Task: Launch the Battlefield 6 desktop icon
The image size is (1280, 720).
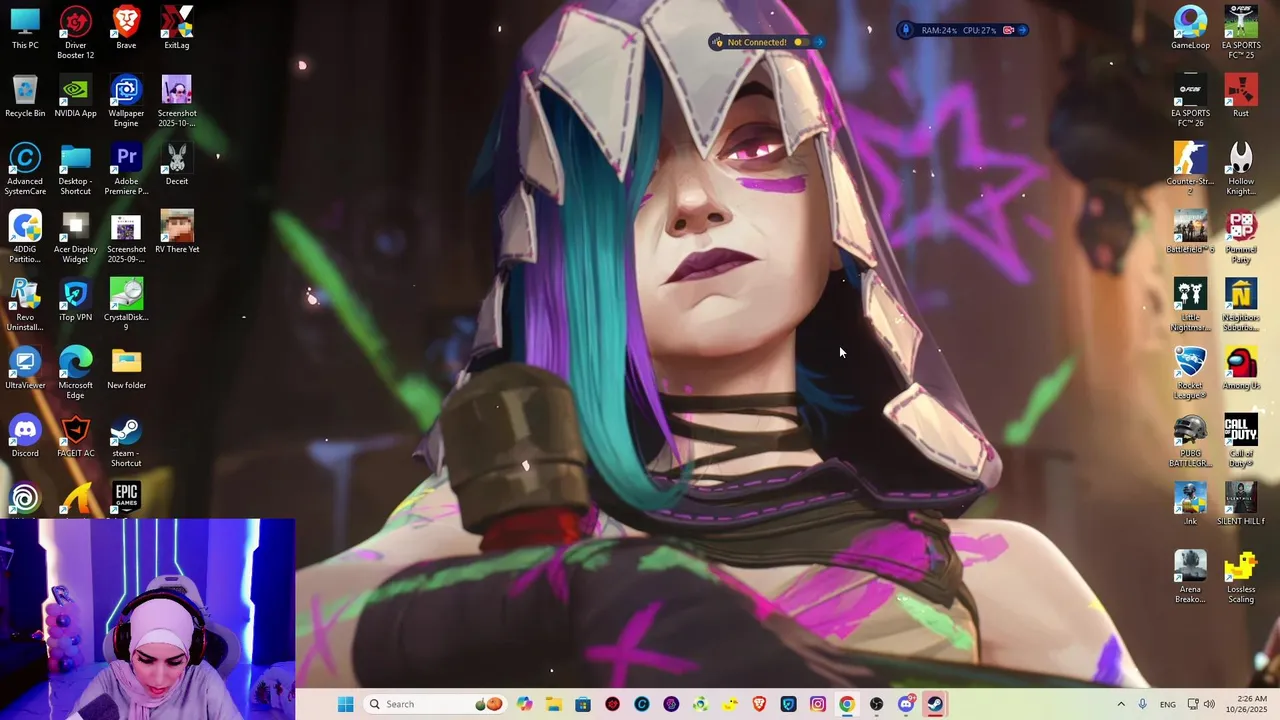Action: 1190,232
